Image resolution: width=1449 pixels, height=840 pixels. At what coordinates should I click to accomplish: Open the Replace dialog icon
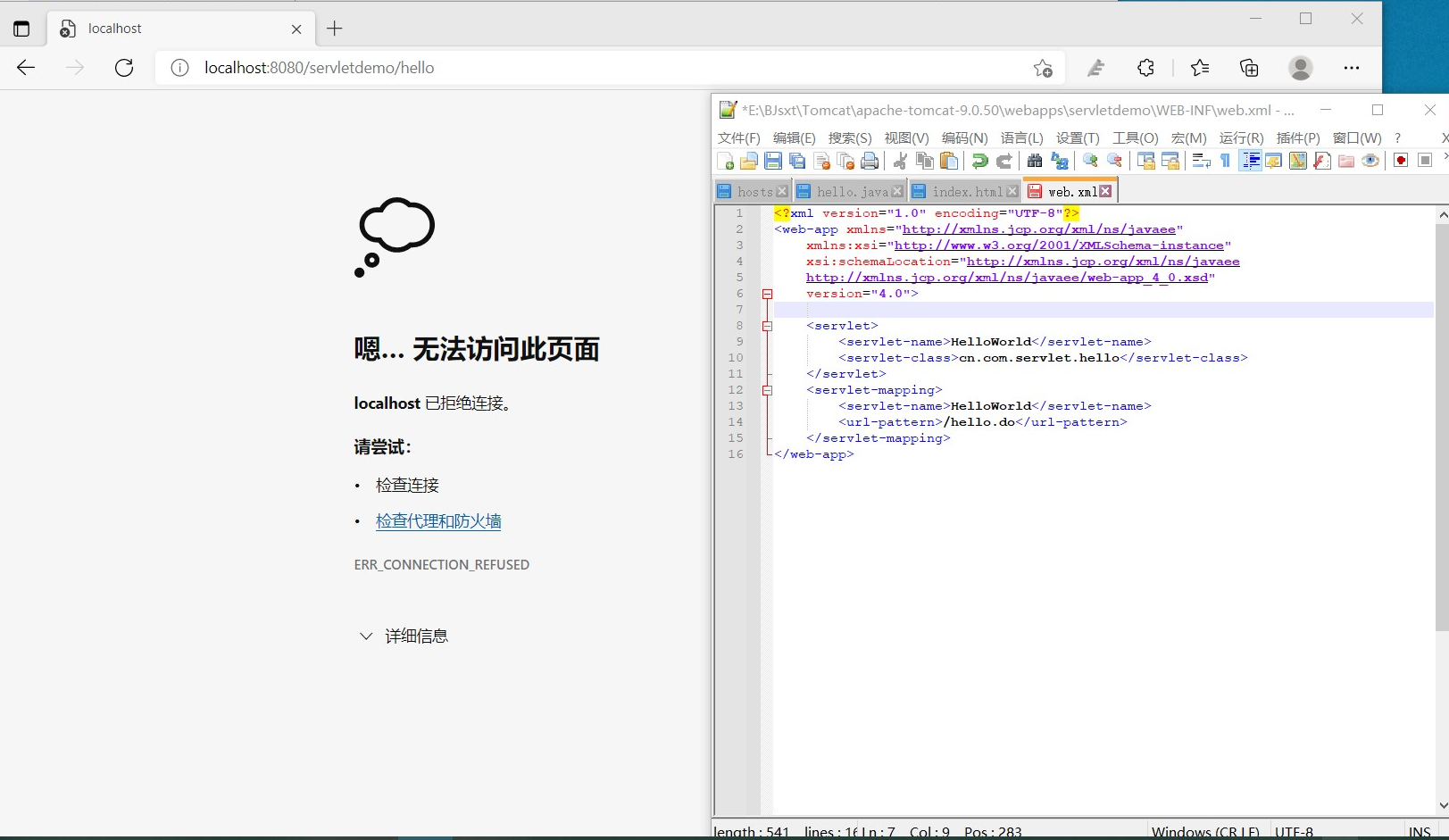coord(1059,161)
